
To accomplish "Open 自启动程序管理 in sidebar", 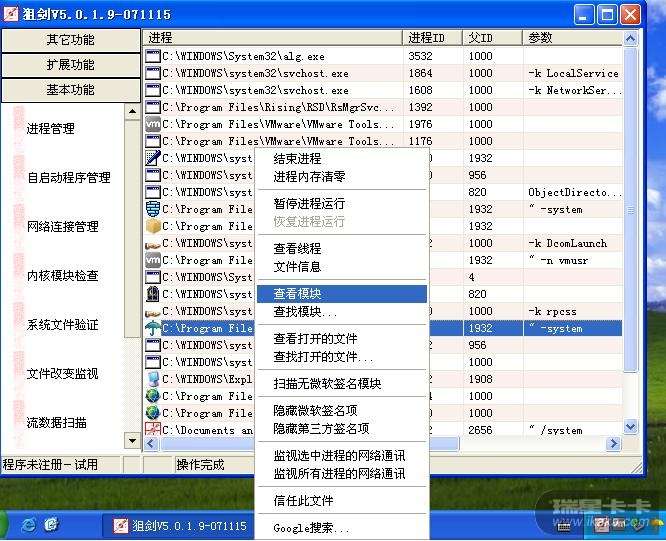I will [68, 178].
